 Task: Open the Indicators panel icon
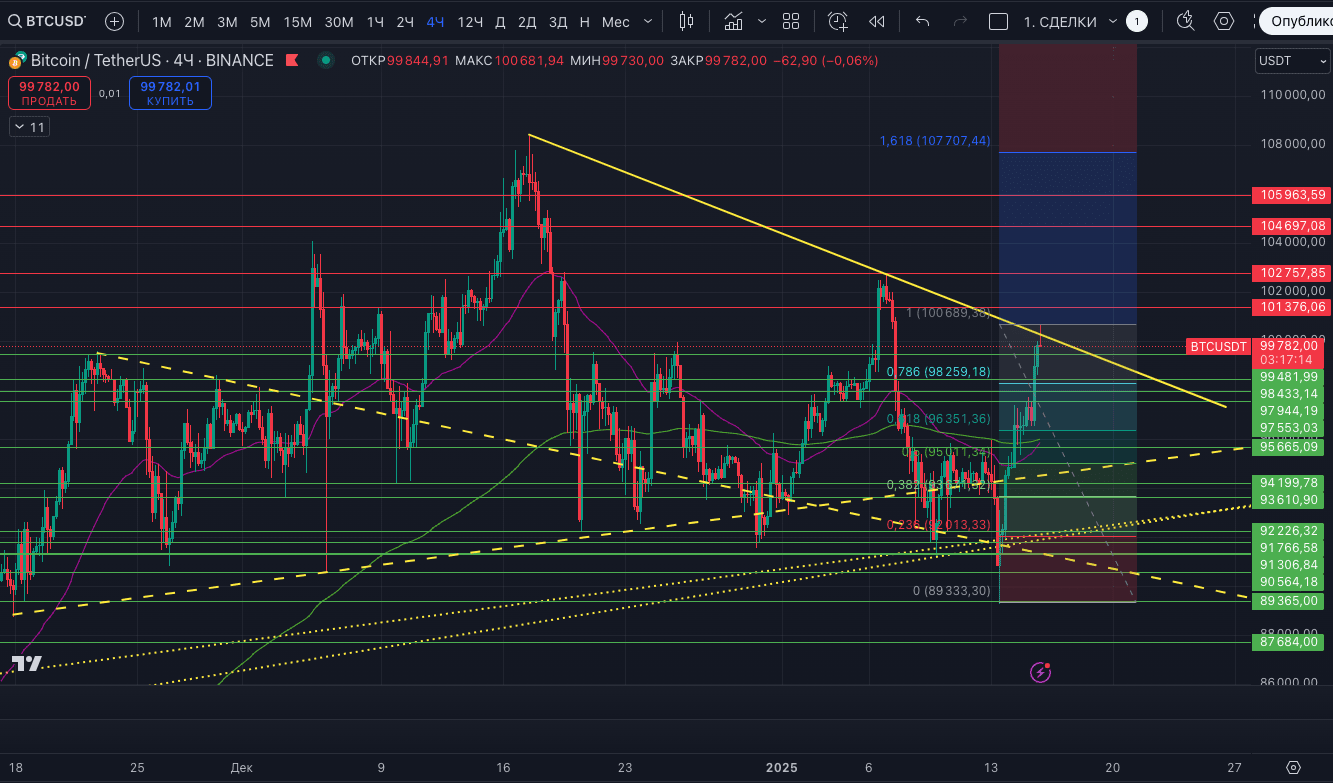(734, 21)
